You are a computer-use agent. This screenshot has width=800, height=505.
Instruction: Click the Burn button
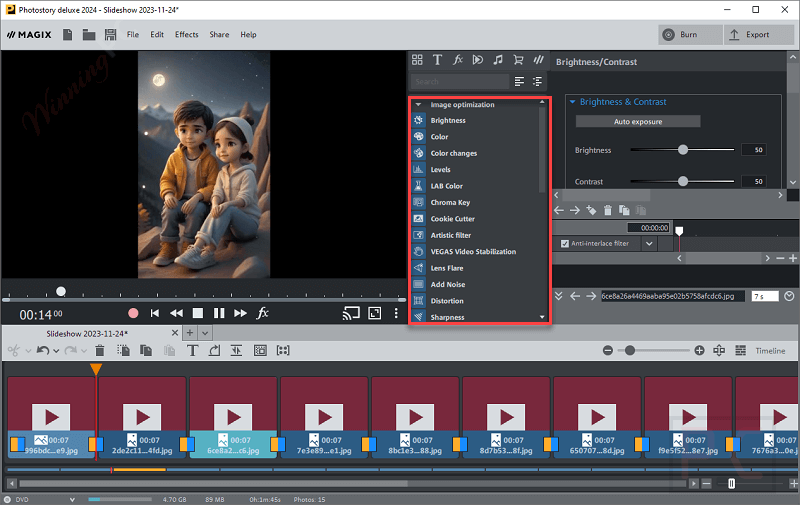(690, 35)
